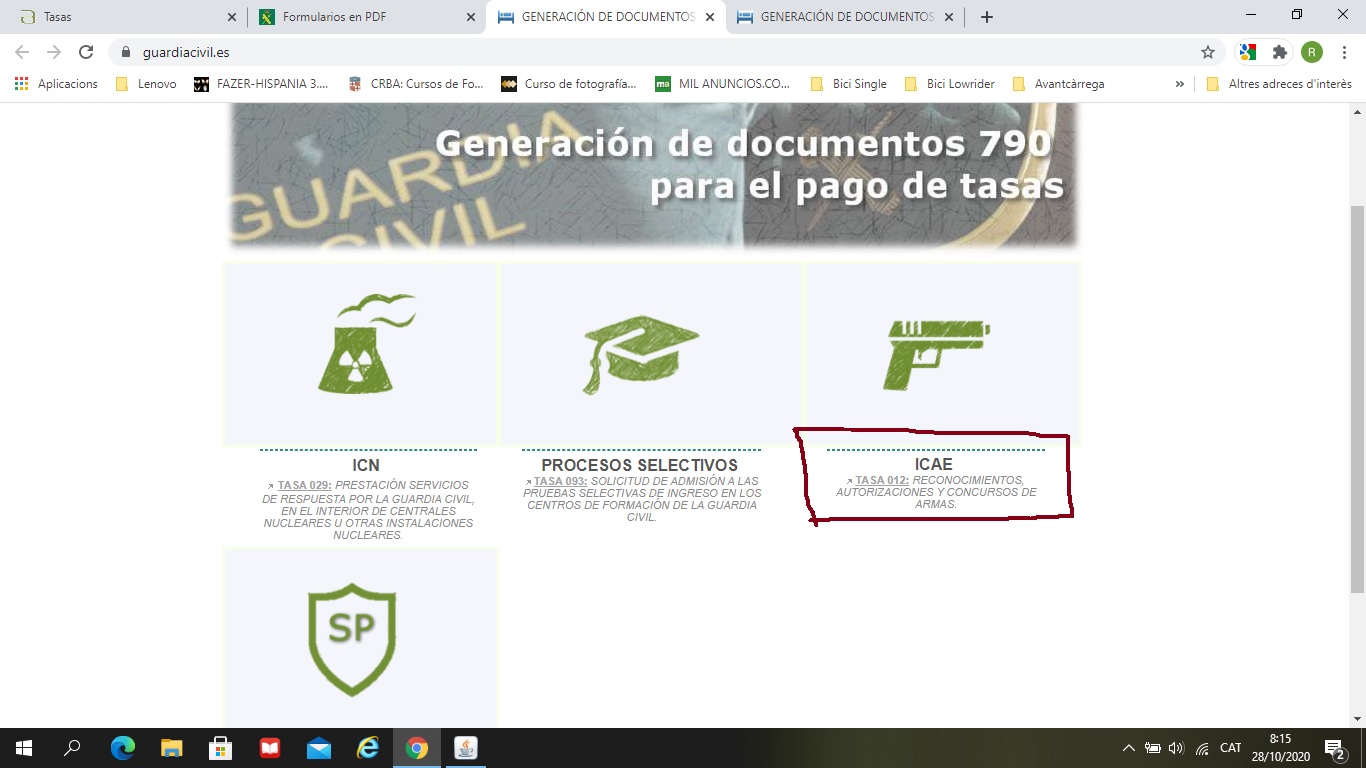Click the nuclear plant ICN icon

point(361,345)
